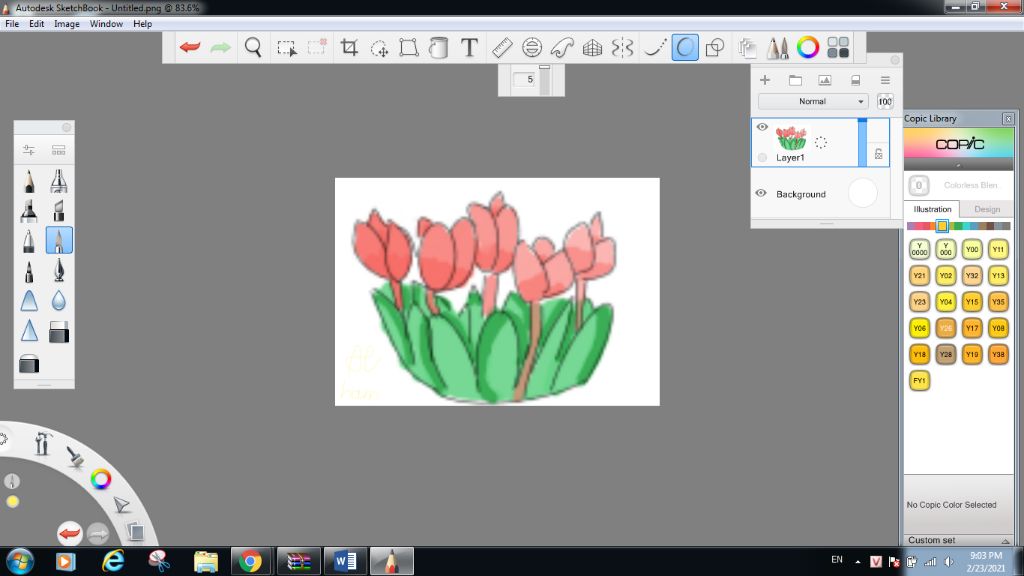Close the Copic Library panel
This screenshot has width=1024, height=576.
pyautogui.click(x=1008, y=119)
